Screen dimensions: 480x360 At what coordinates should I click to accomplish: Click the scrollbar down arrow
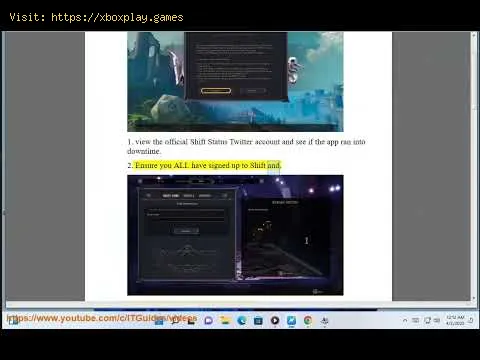click(474, 298)
